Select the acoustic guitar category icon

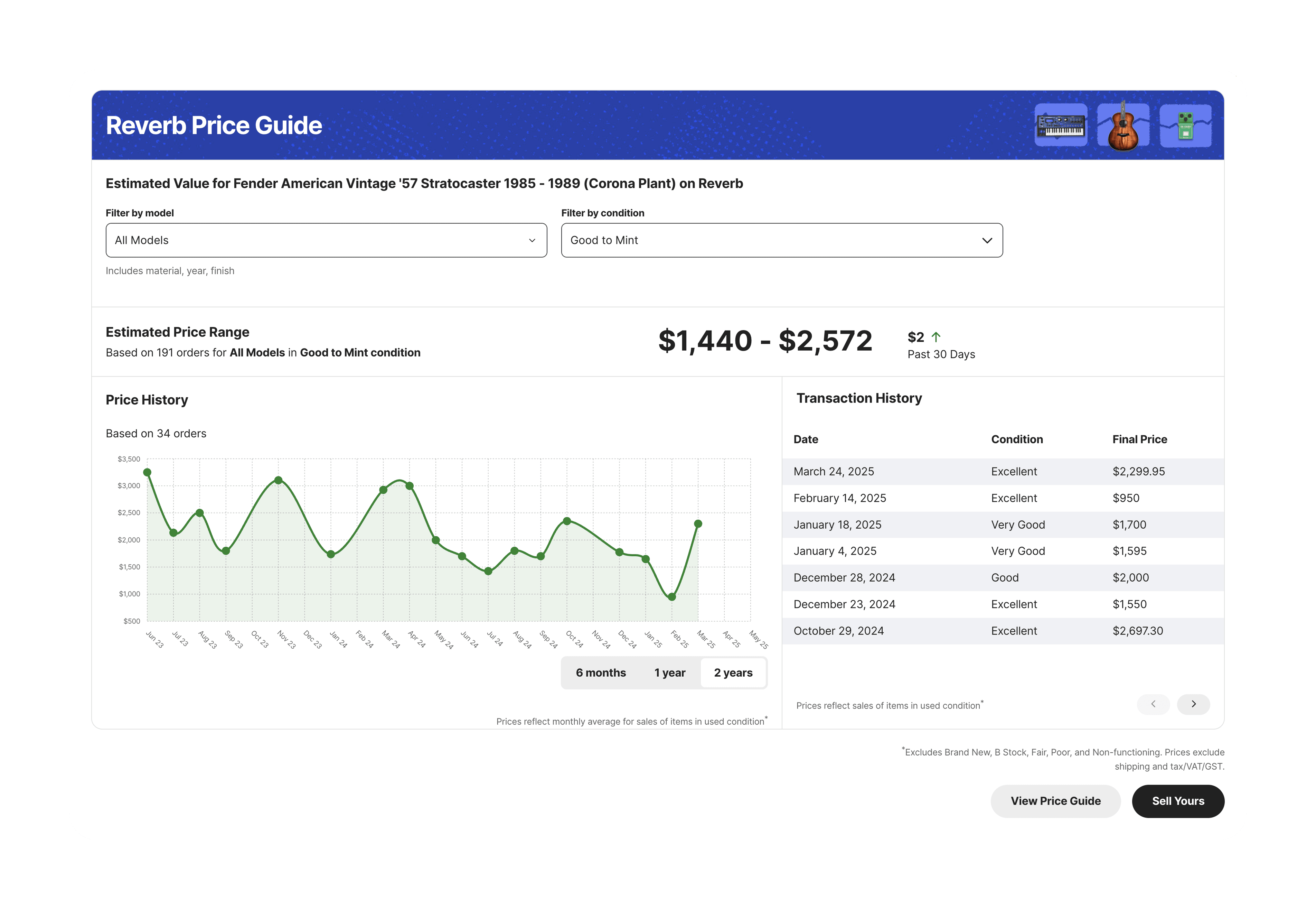(1124, 125)
